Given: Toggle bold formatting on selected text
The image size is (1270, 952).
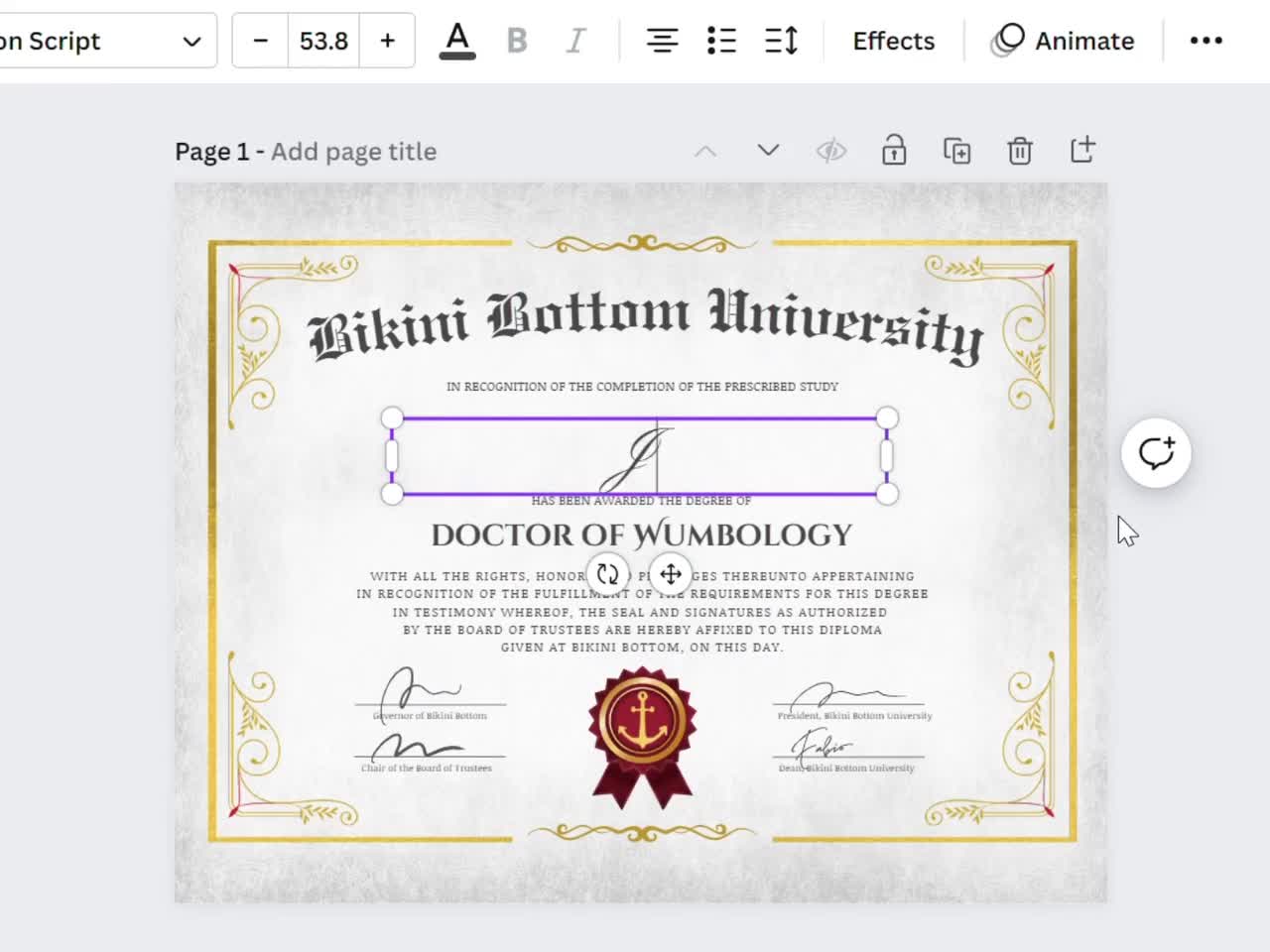Looking at the screenshot, I should click(x=516, y=40).
